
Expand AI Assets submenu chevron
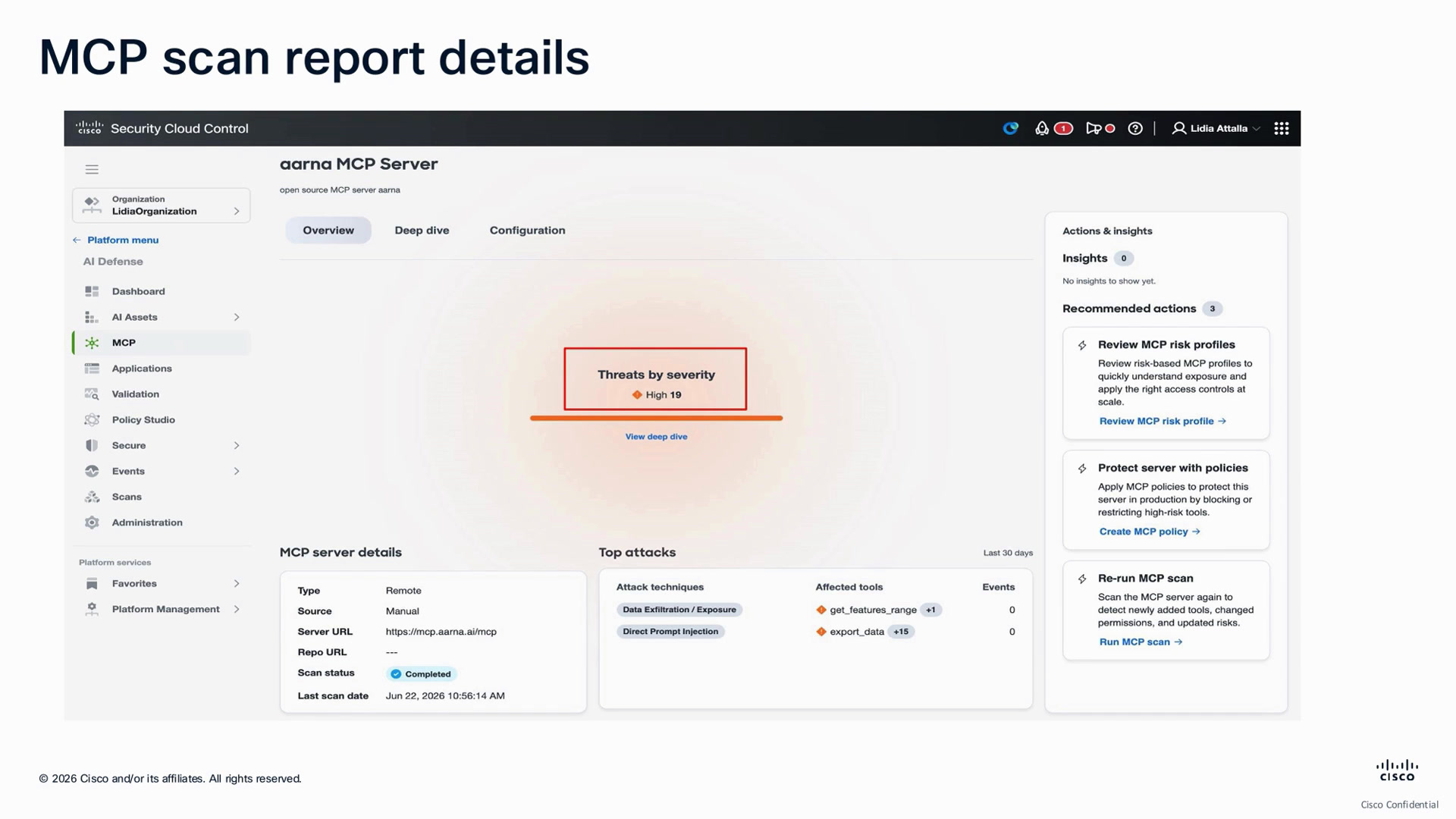(x=237, y=317)
